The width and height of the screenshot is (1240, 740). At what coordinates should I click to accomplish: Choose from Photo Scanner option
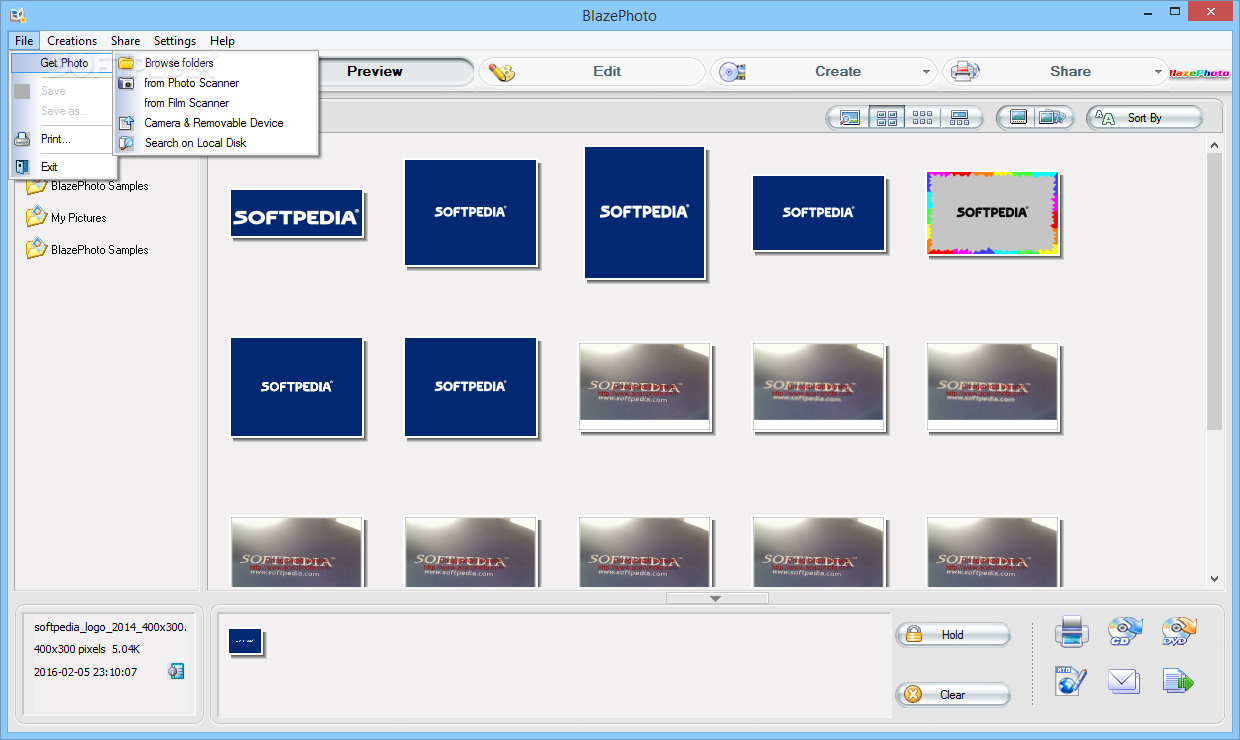tap(216, 83)
